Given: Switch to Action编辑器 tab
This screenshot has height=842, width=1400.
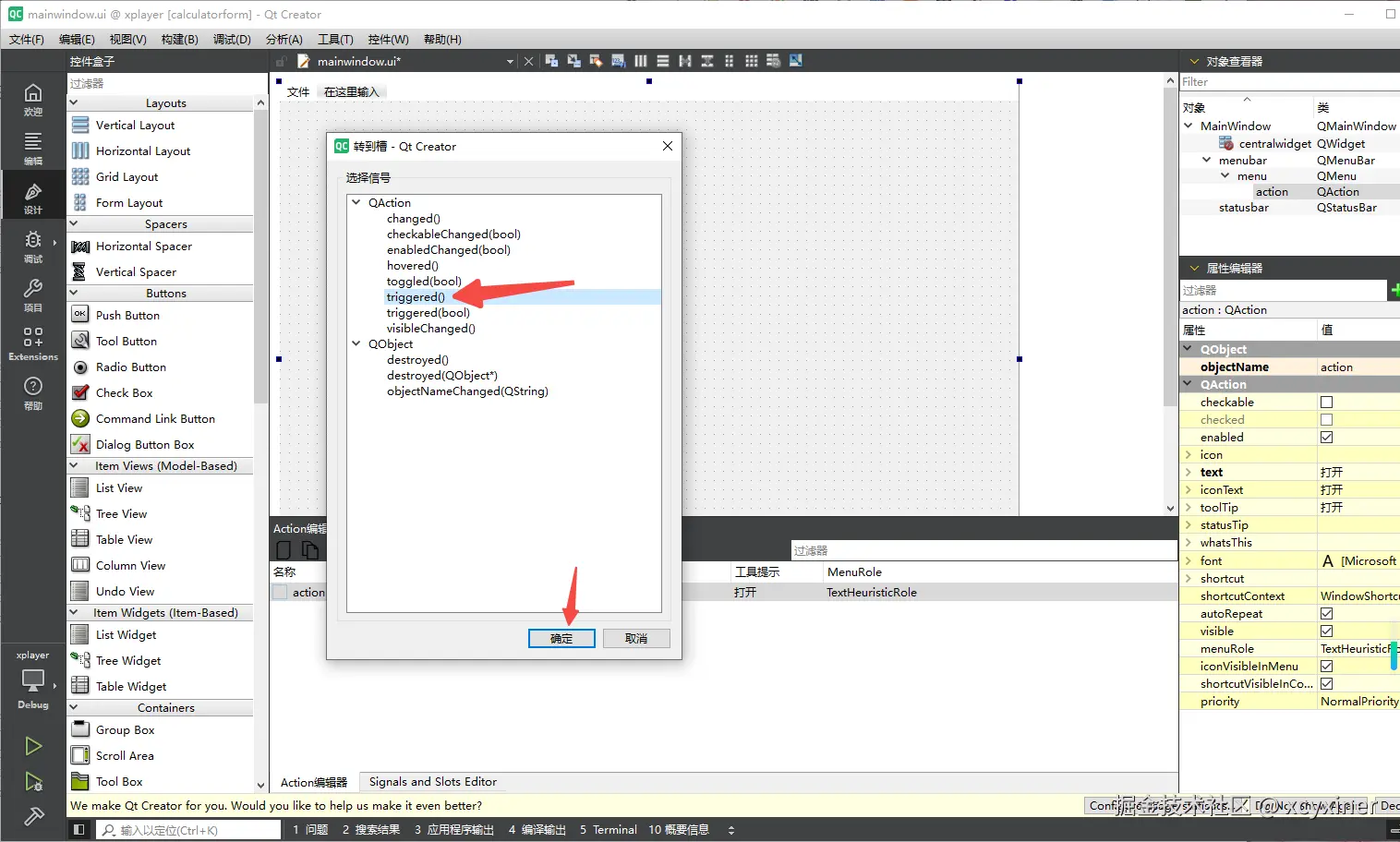Looking at the screenshot, I should (x=314, y=782).
